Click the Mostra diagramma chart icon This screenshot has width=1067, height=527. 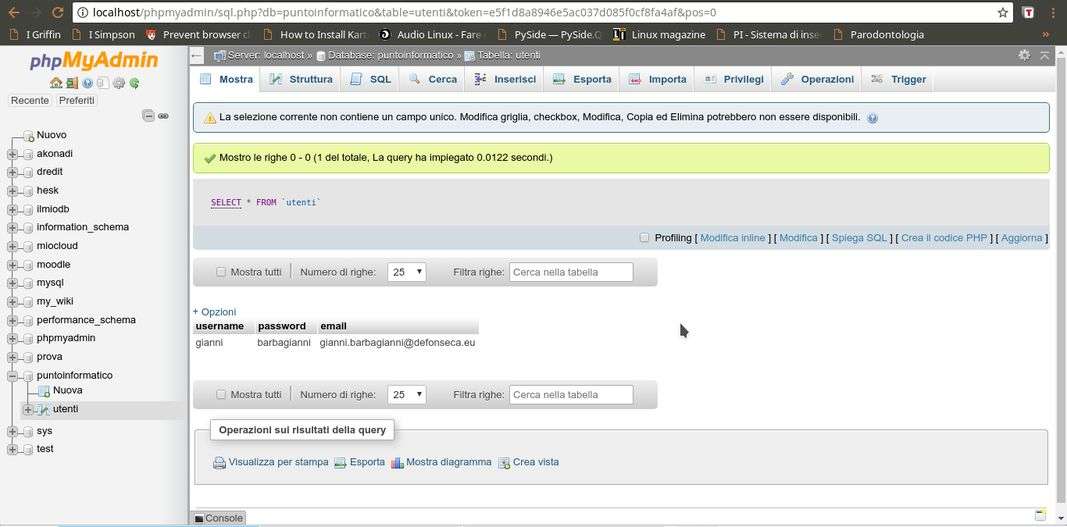coord(397,463)
